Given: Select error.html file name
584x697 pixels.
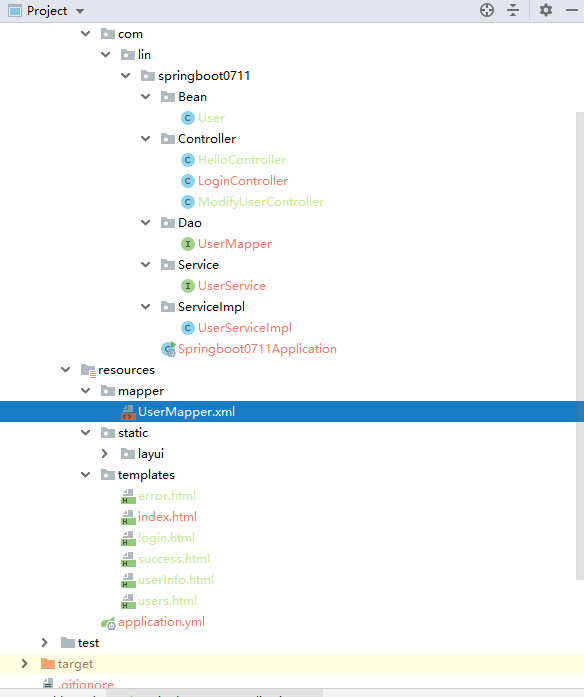Looking at the screenshot, I should pos(167,496).
